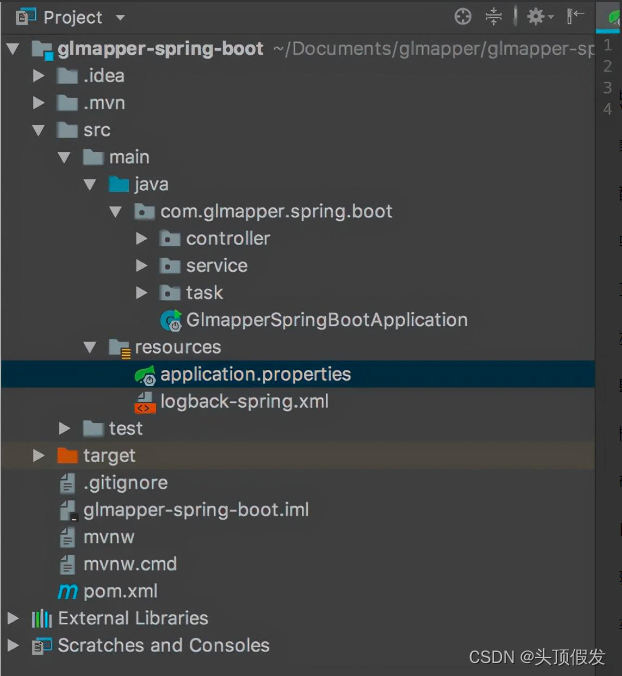Viewport: 622px width, 676px height.
Task: Click the Scratches and Consoles label
Action: (164, 645)
